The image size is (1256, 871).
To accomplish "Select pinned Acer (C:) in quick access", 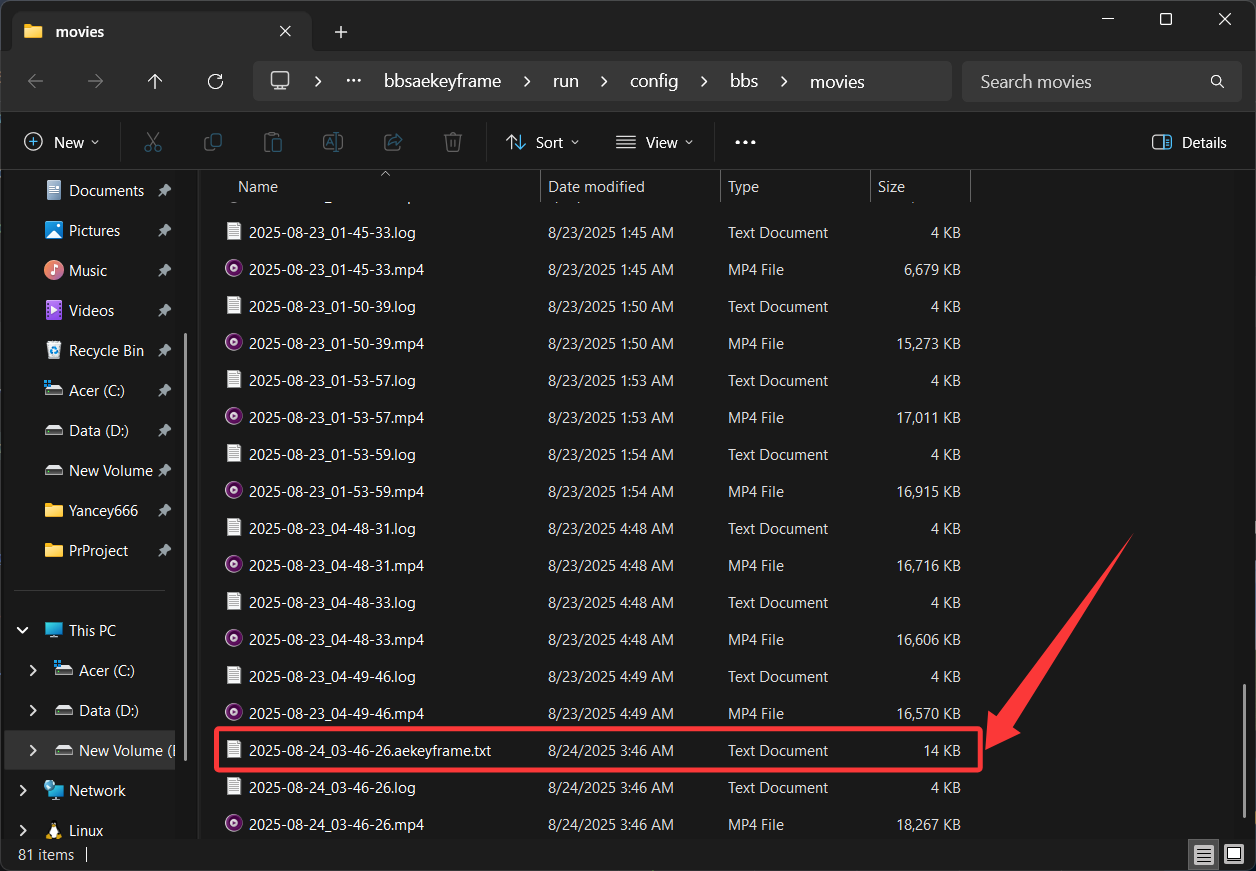I will (x=97, y=391).
